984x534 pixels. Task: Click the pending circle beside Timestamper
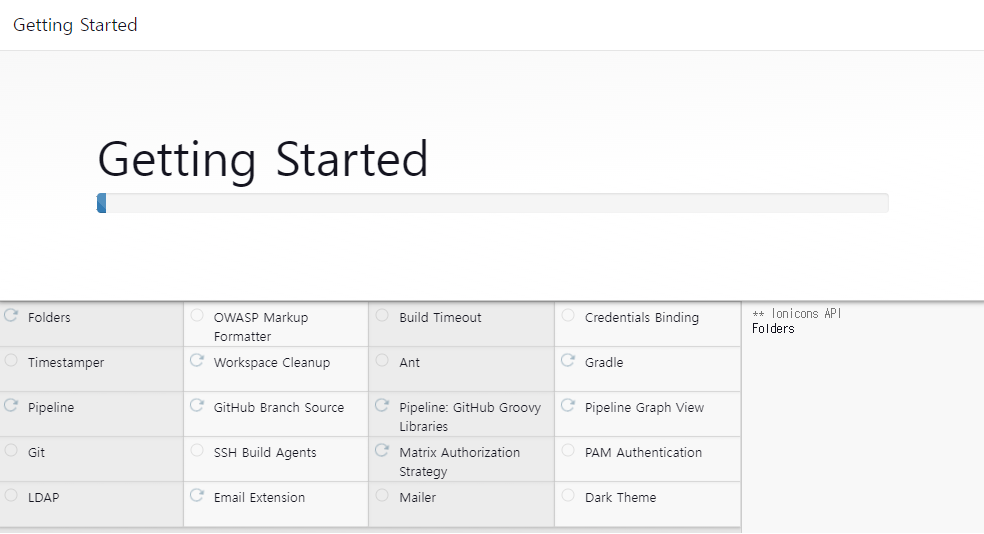click(11, 361)
